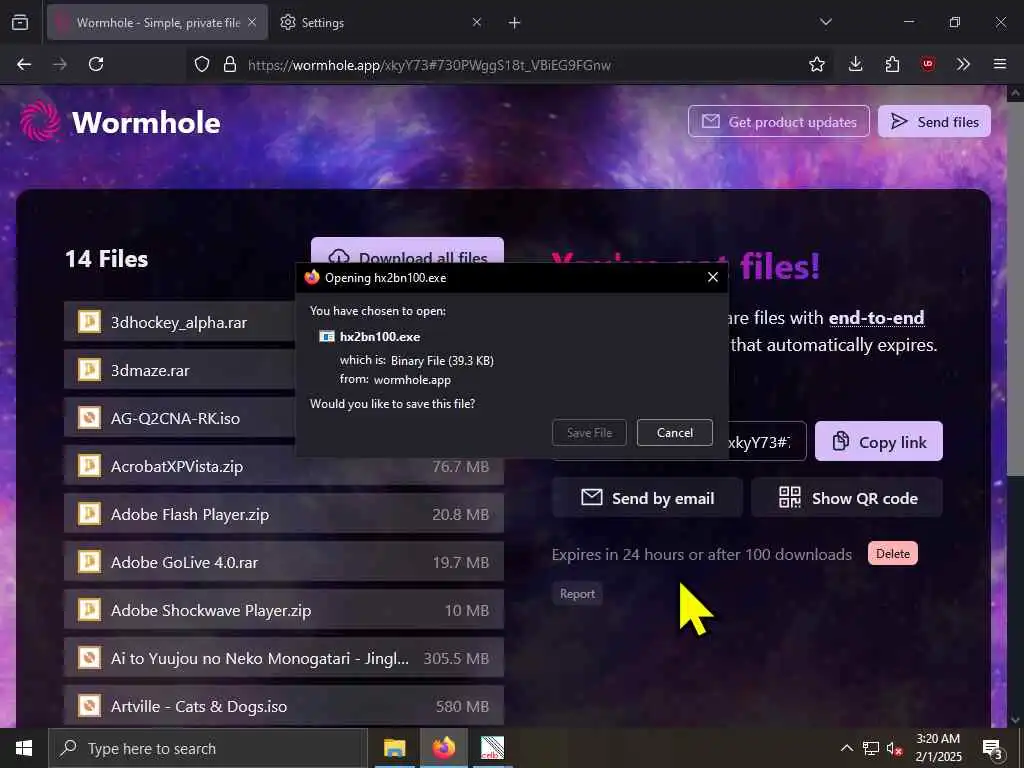Close the Opening hx2bn100.exe dialog
Viewport: 1024px width, 768px height.
coord(712,277)
